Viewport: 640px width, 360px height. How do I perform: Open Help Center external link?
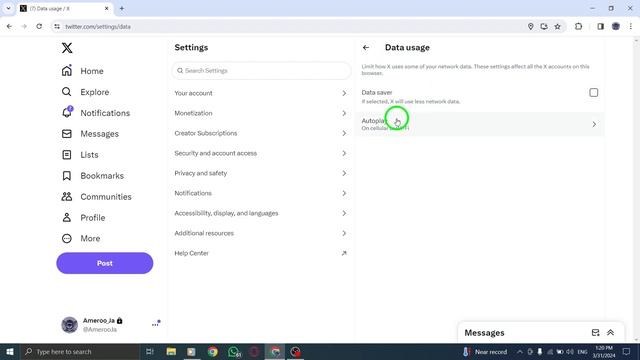[x=260, y=253]
